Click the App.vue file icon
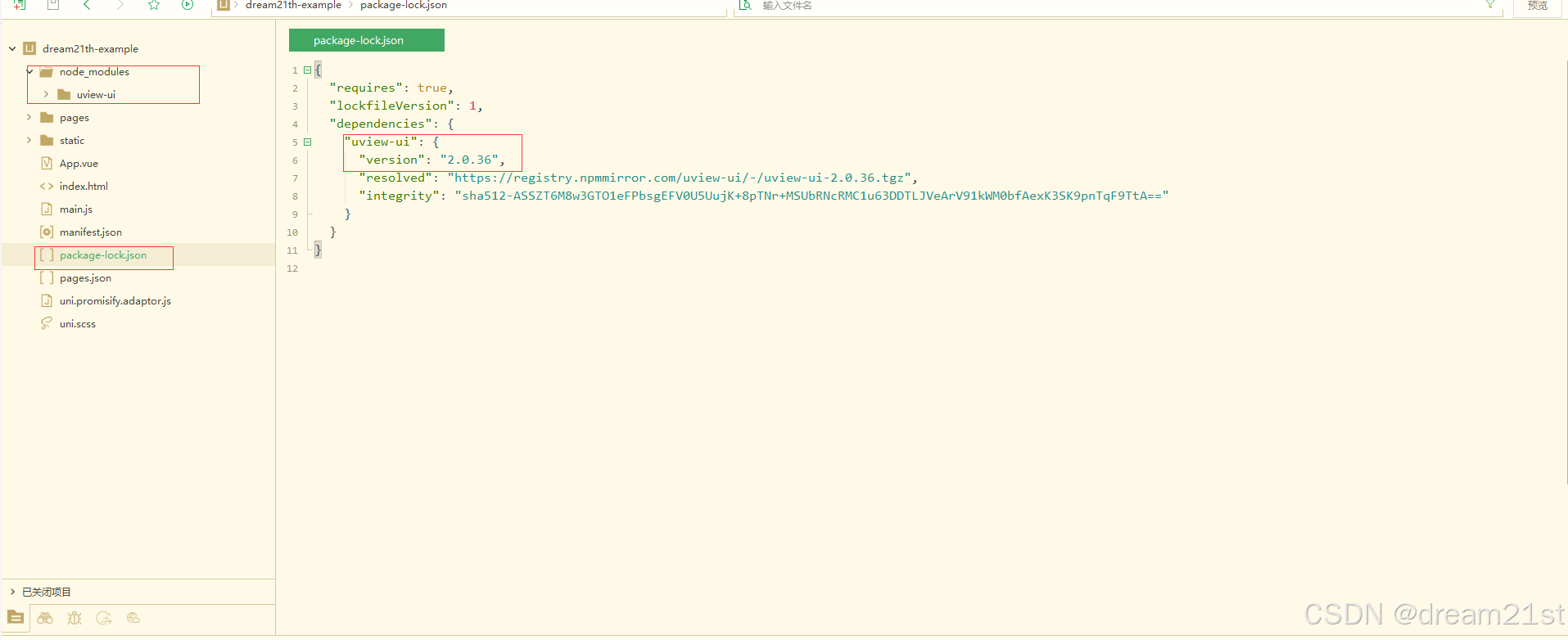The image size is (1568, 640). point(47,163)
